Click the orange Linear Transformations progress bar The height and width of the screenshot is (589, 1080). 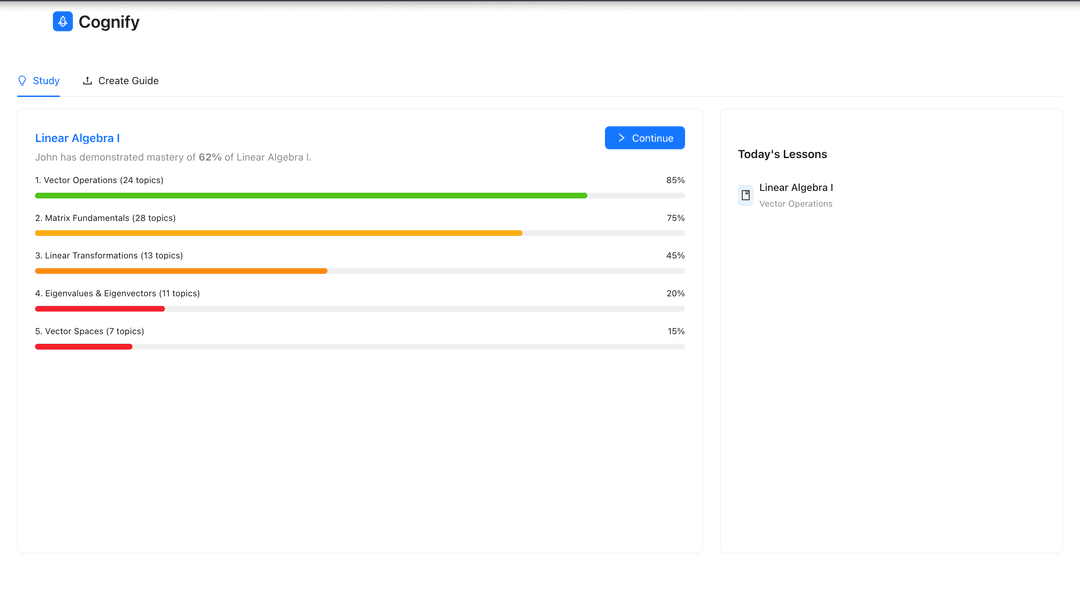181,271
